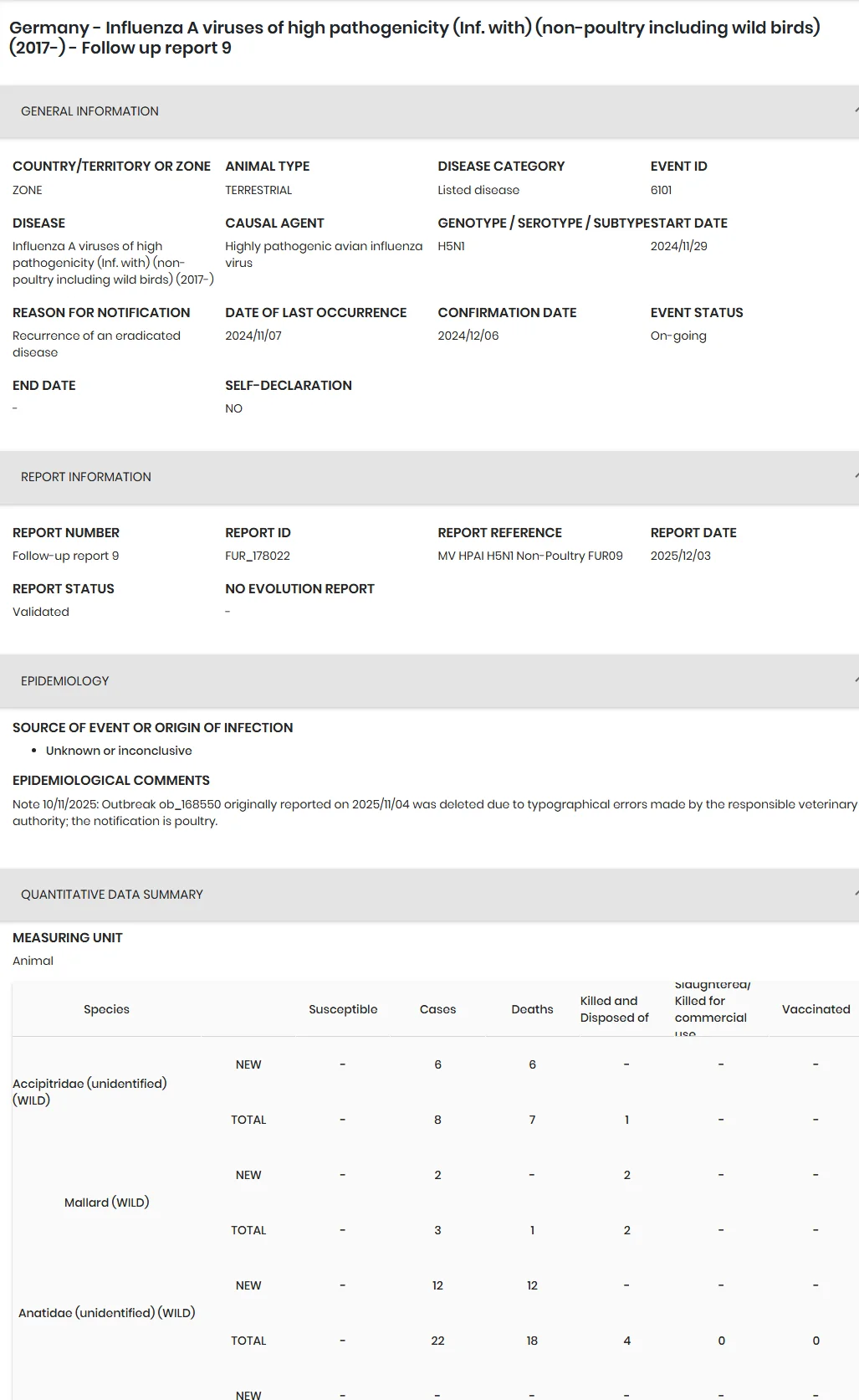The width and height of the screenshot is (859, 1400).
Task: Click the report ID value FUR_178022
Action: coord(258,556)
